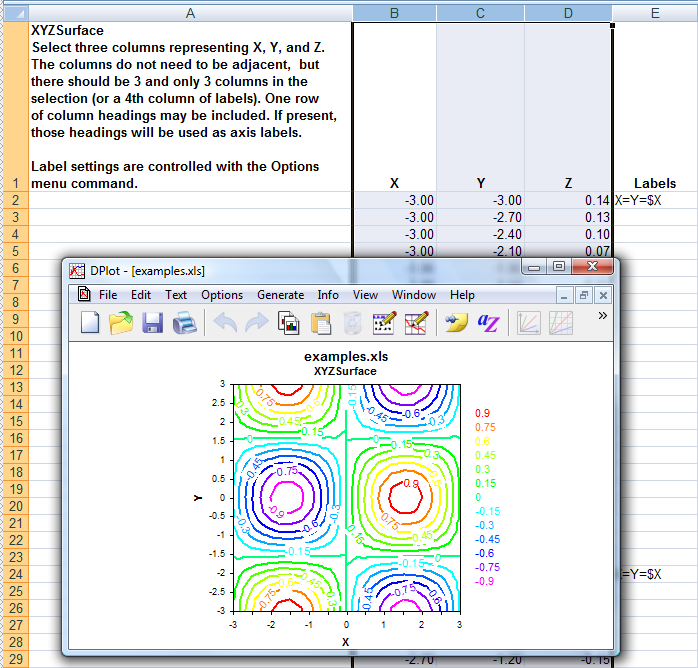Click the red 0.9 legend entry
698x668 pixels.
pos(483,413)
